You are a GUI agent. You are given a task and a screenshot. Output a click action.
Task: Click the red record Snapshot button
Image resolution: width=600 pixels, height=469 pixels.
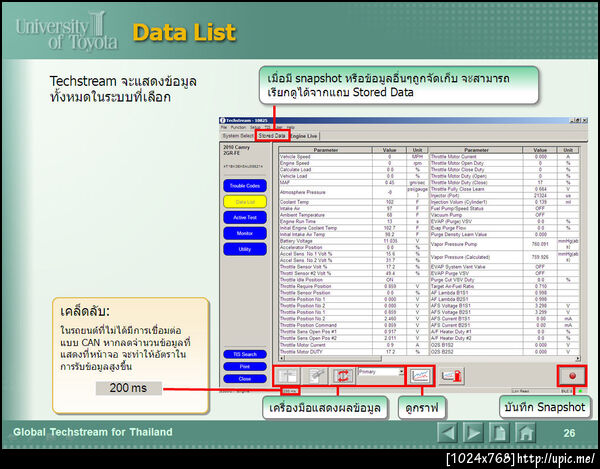572,376
